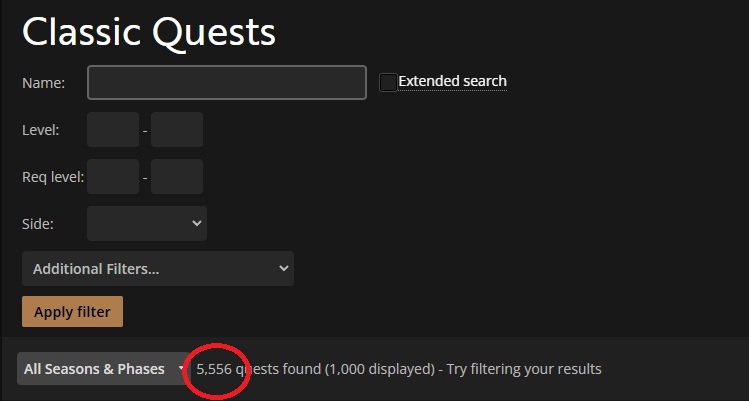The width and height of the screenshot is (749, 401).
Task: Click the chevron arrow in Side selector
Action: coord(196,223)
